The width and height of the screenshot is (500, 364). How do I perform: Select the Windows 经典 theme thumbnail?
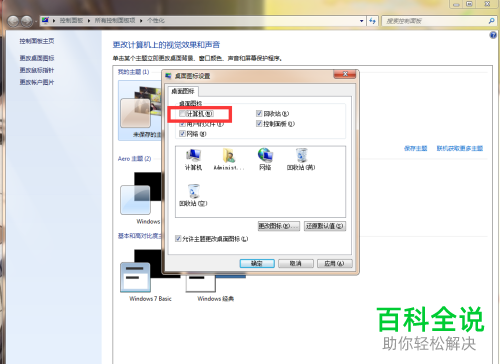coord(215,287)
